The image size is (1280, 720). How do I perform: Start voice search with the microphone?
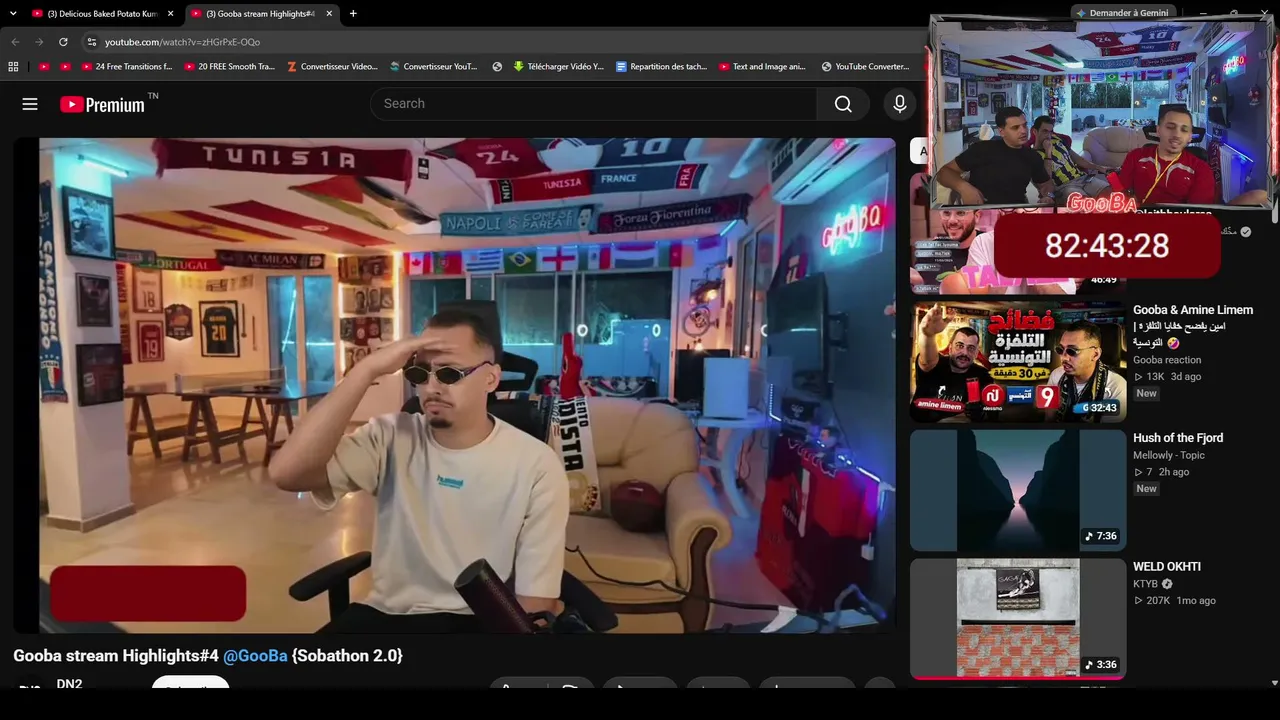tap(900, 104)
